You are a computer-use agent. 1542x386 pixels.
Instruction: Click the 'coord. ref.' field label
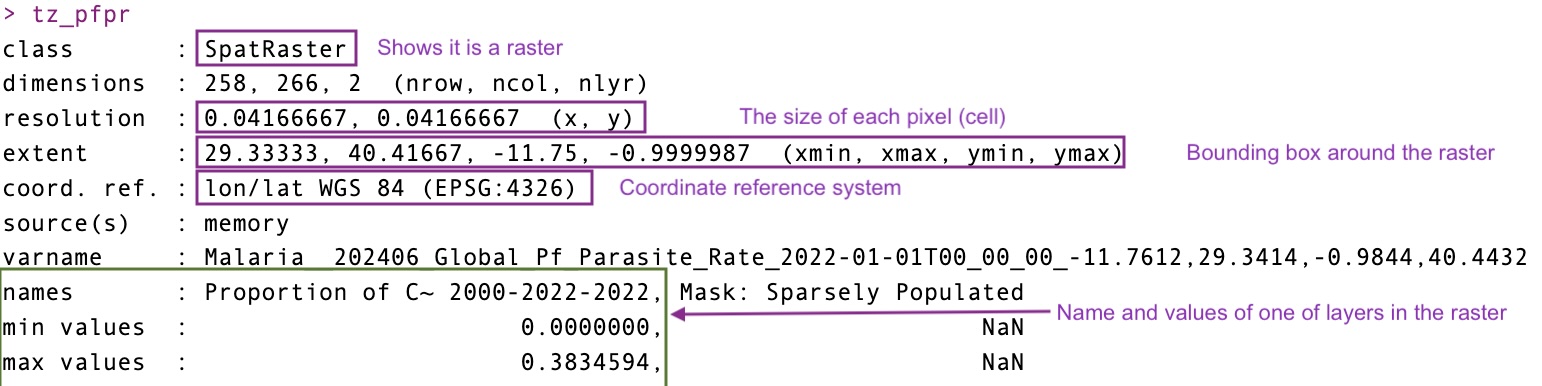pos(80,188)
